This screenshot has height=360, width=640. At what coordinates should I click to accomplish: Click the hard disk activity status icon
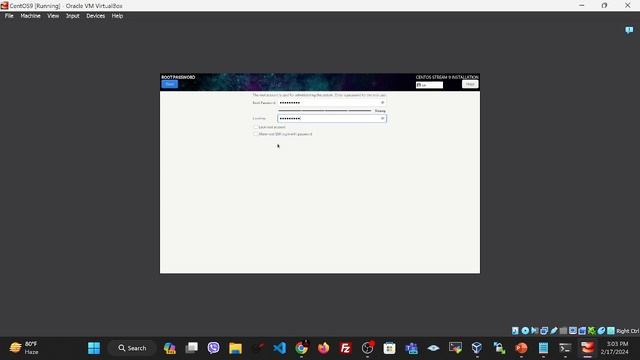pos(515,331)
